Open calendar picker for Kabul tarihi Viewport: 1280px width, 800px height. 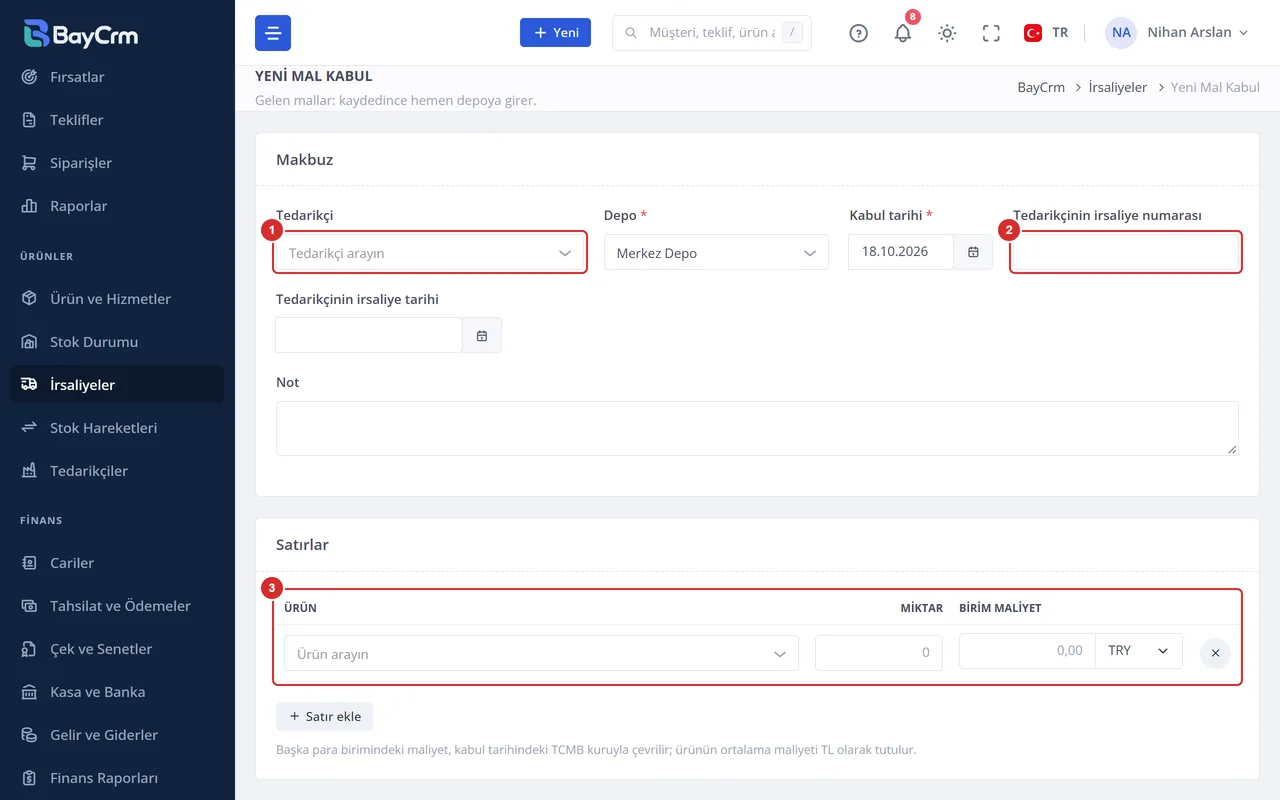(x=973, y=252)
